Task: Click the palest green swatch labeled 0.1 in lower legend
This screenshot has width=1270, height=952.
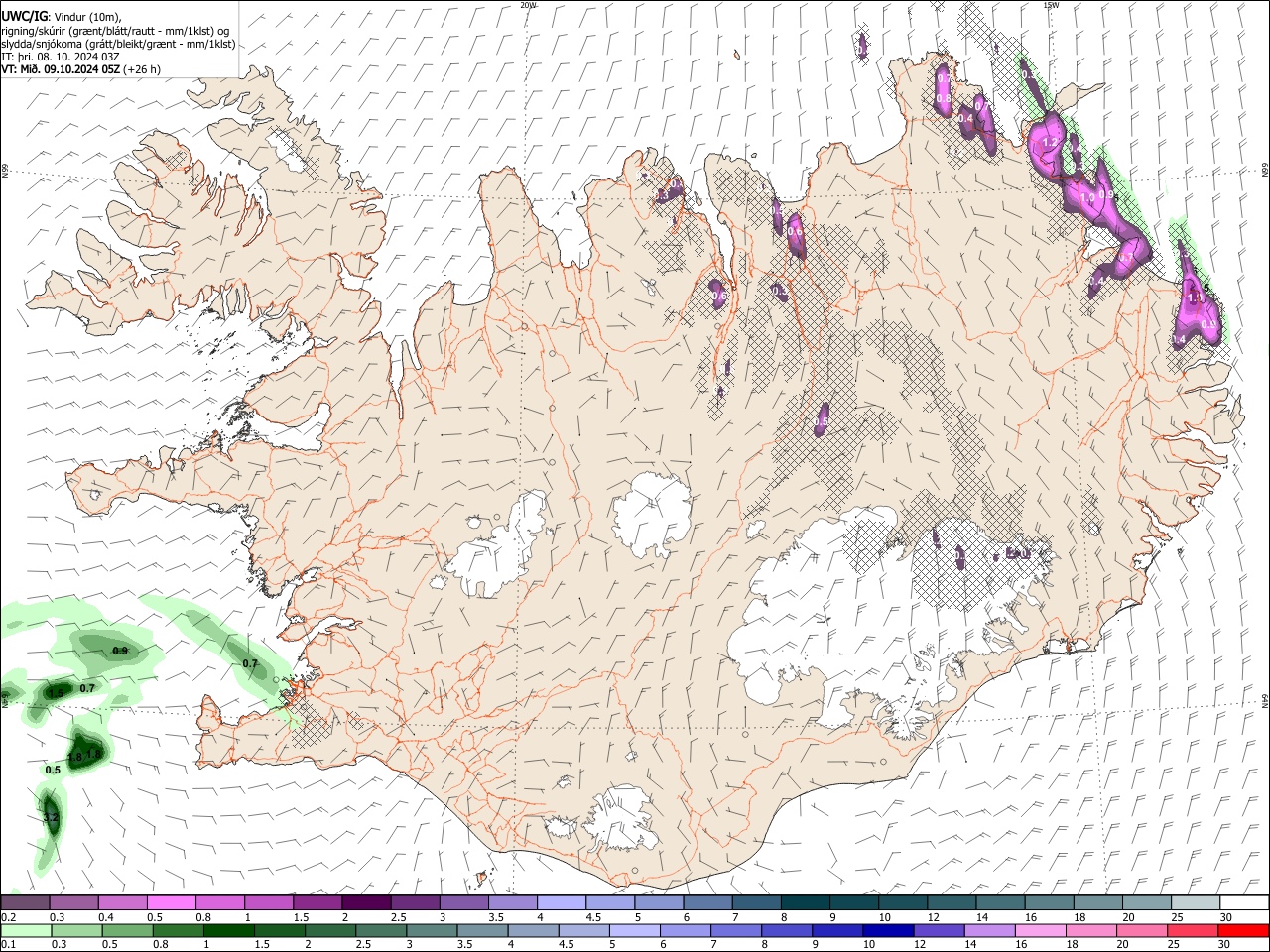Action: [x=25, y=931]
